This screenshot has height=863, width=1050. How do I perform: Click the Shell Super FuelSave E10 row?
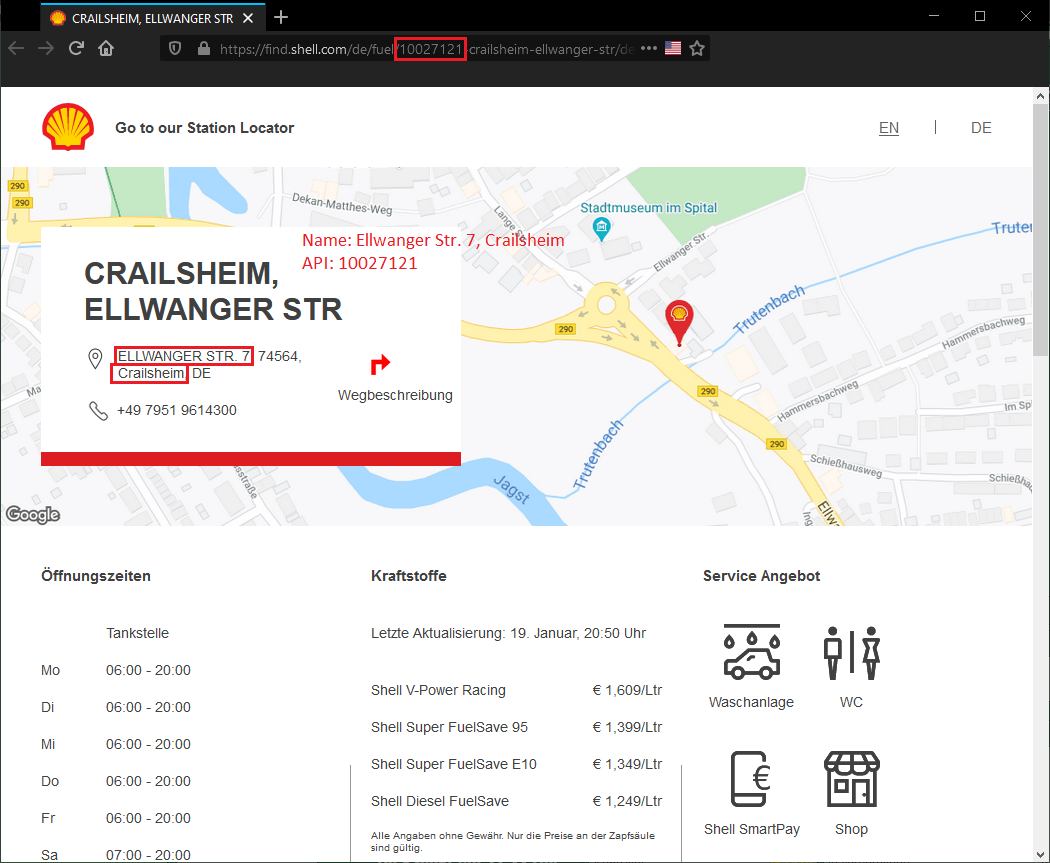pos(516,764)
